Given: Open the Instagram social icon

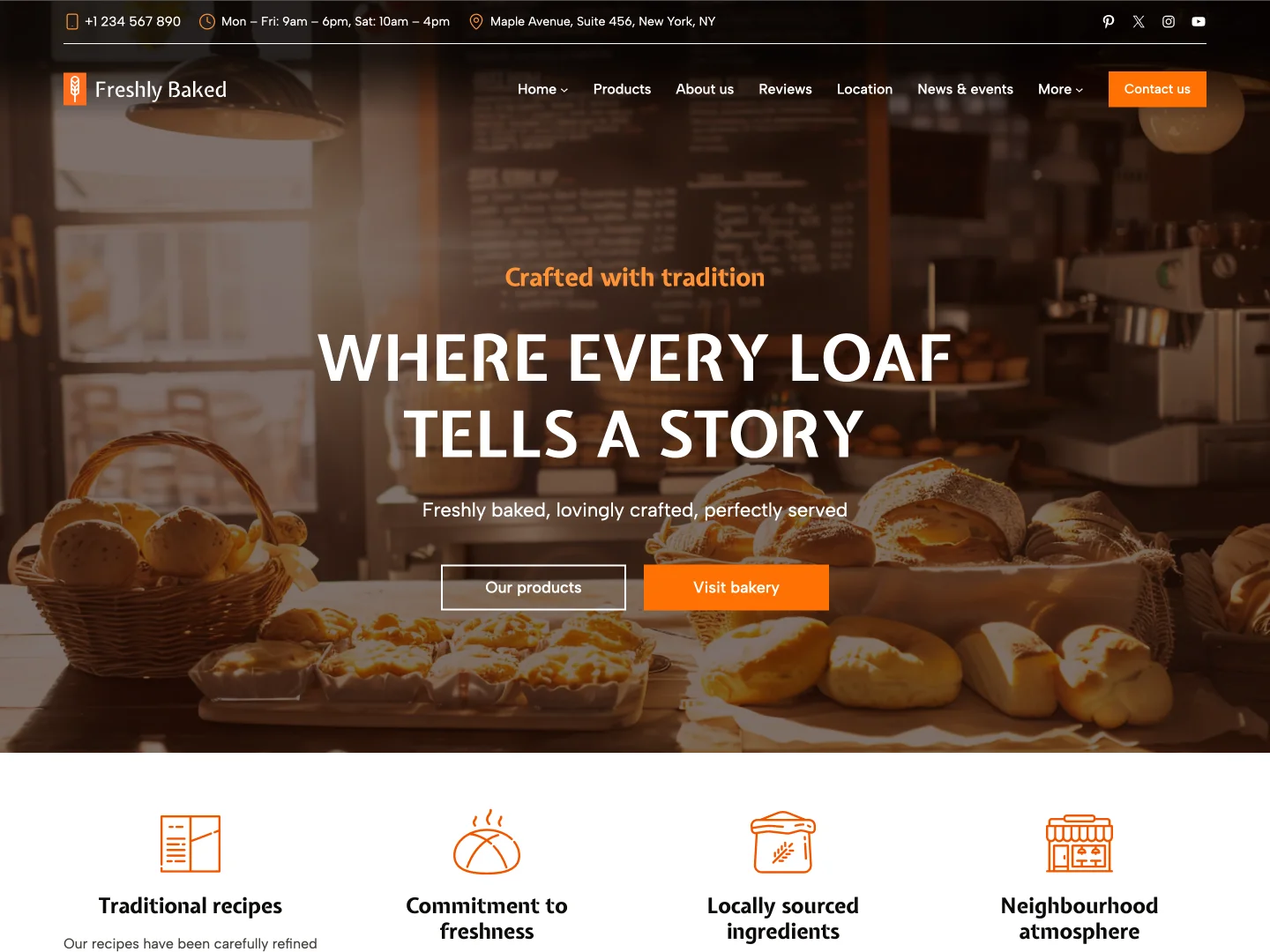Looking at the screenshot, I should [1169, 21].
